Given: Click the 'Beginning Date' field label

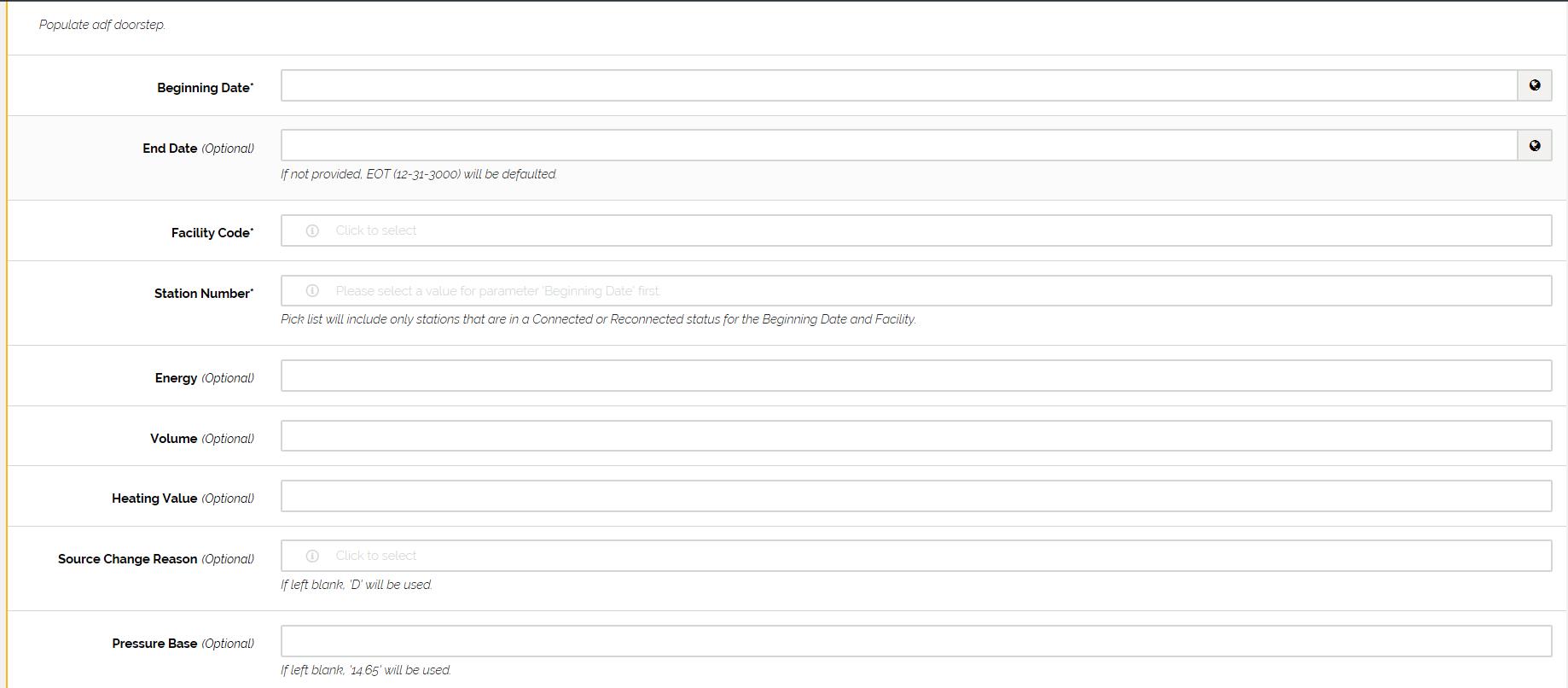Looking at the screenshot, I should pyautogui.click(x=204, y=88).
